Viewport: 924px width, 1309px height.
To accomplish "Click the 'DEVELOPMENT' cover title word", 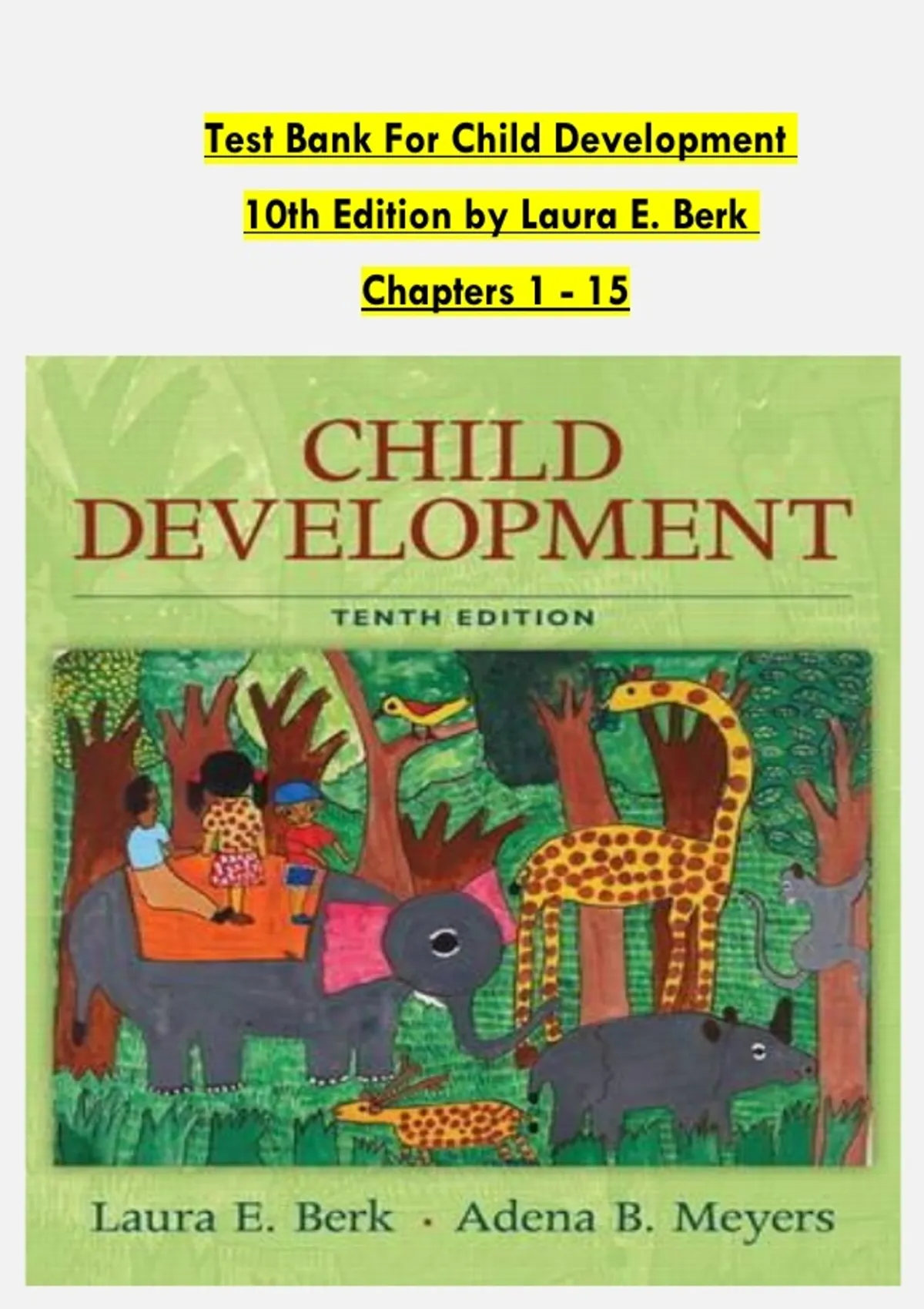I will [x=462, y=531].
